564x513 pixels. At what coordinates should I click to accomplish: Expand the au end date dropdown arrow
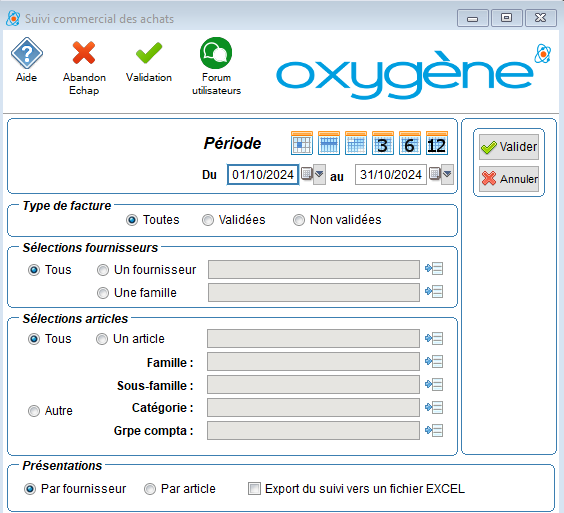pyautogui.click(x=447, y=174)
